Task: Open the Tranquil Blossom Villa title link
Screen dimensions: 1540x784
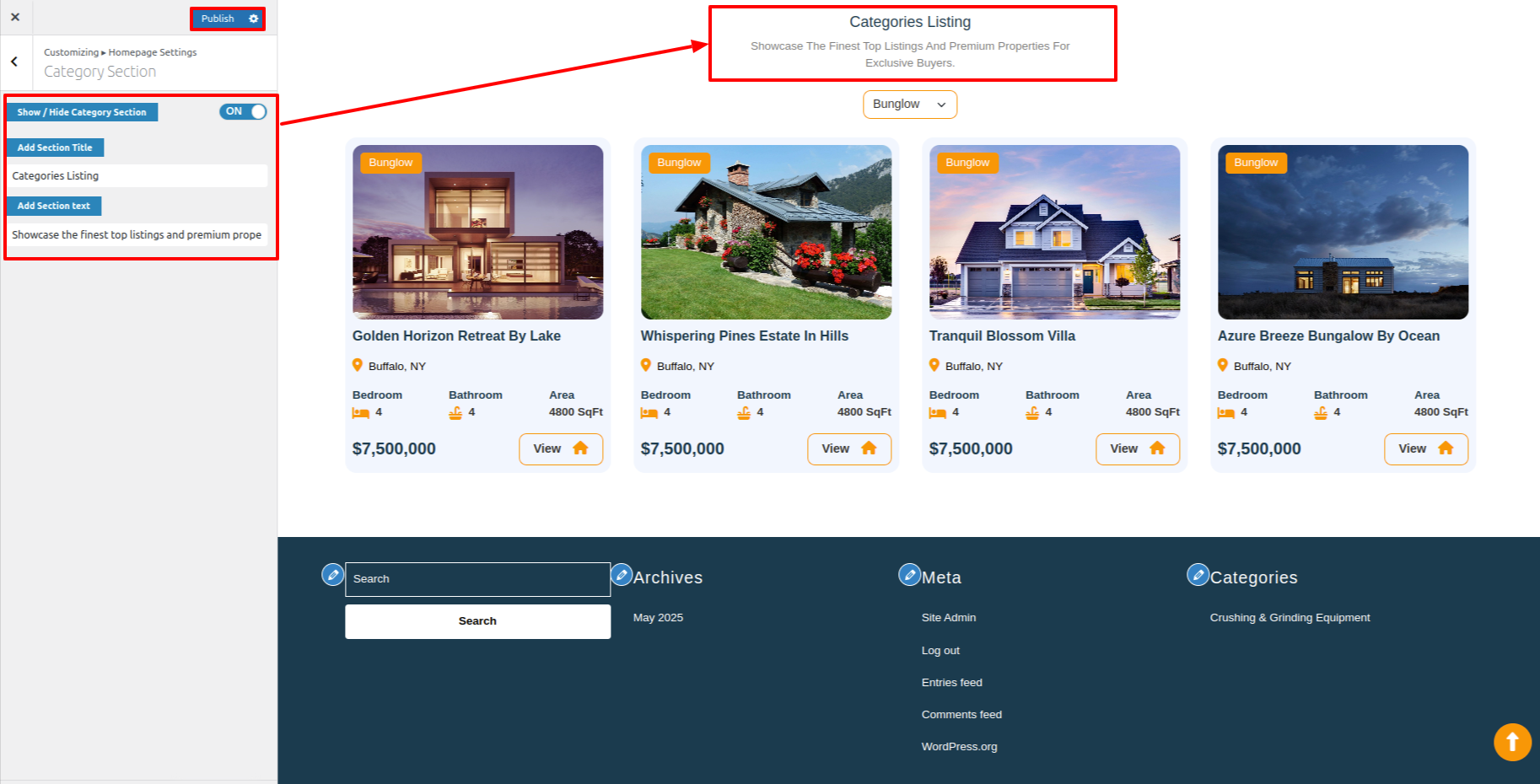Action: click(1002, 336)
